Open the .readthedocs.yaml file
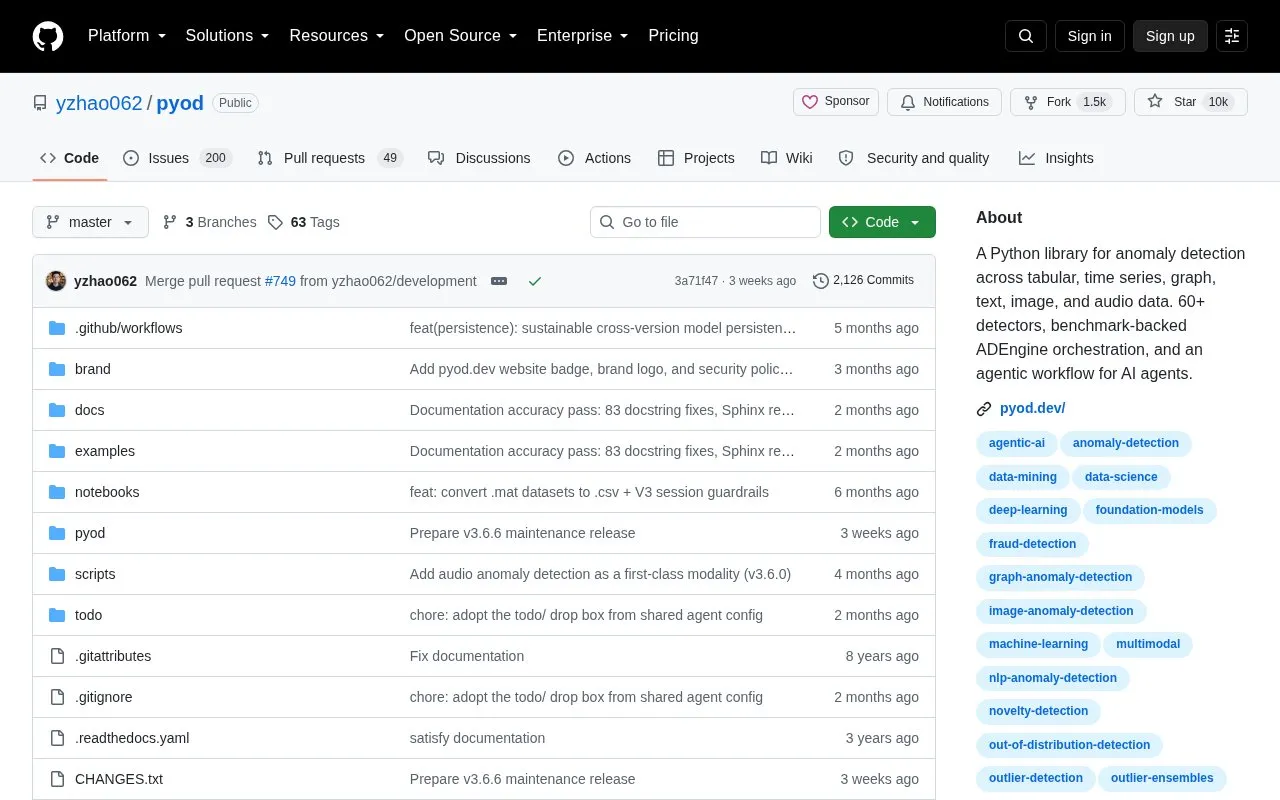This screenshot has width=1280, height=800. [x=132, y=738]
